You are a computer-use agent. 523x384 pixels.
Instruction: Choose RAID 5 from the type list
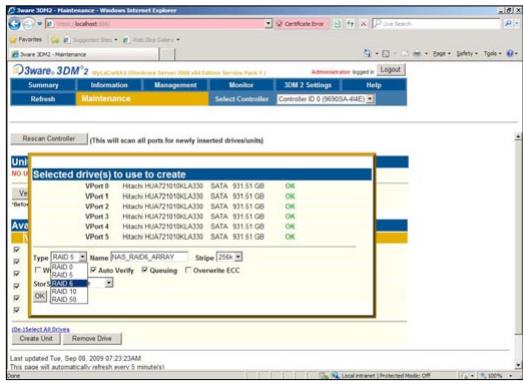point(69,275)
